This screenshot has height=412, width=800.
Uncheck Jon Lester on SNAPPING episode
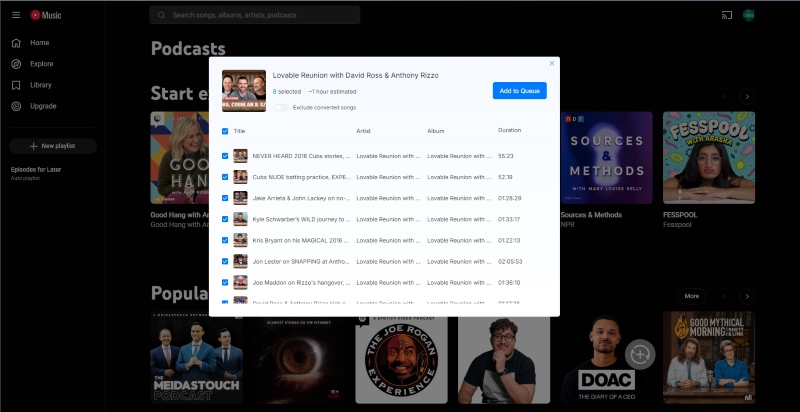click(225, 262)
